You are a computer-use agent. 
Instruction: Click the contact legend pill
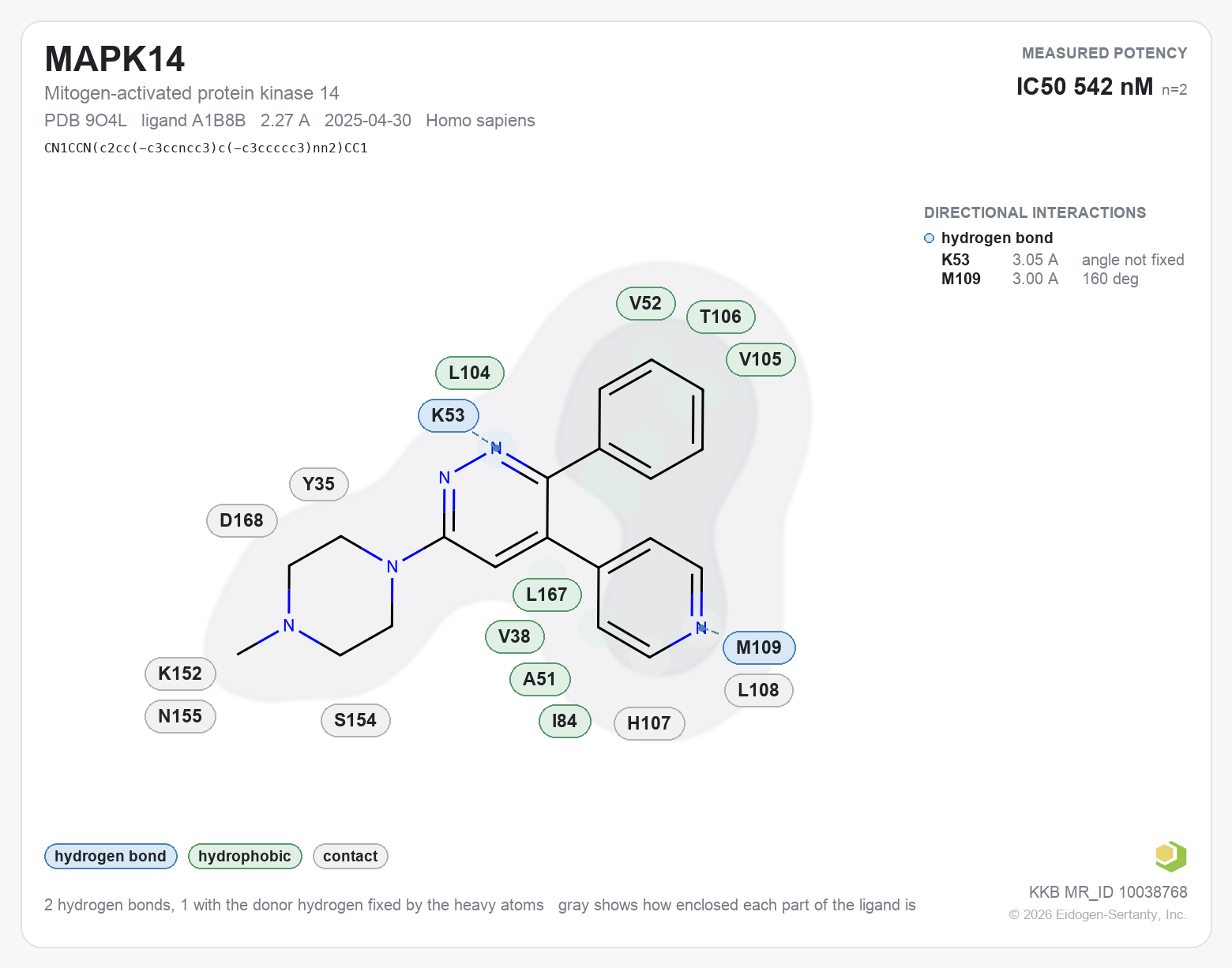coord(351,856)
